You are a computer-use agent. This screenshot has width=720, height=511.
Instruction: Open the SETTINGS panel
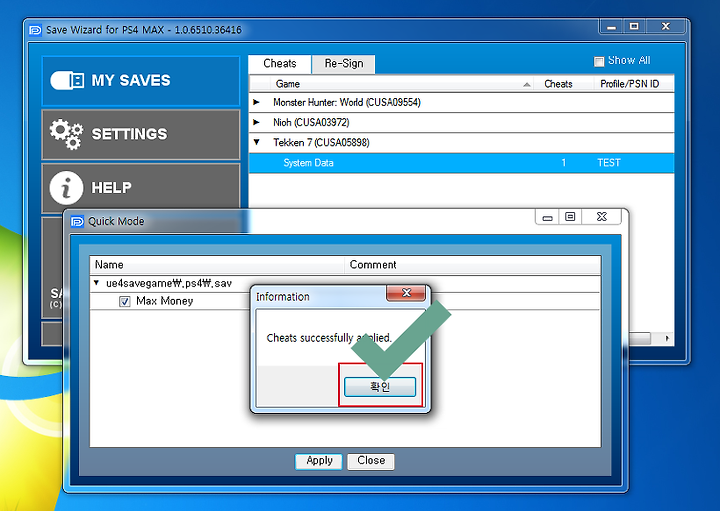click(x=141, y=134)
